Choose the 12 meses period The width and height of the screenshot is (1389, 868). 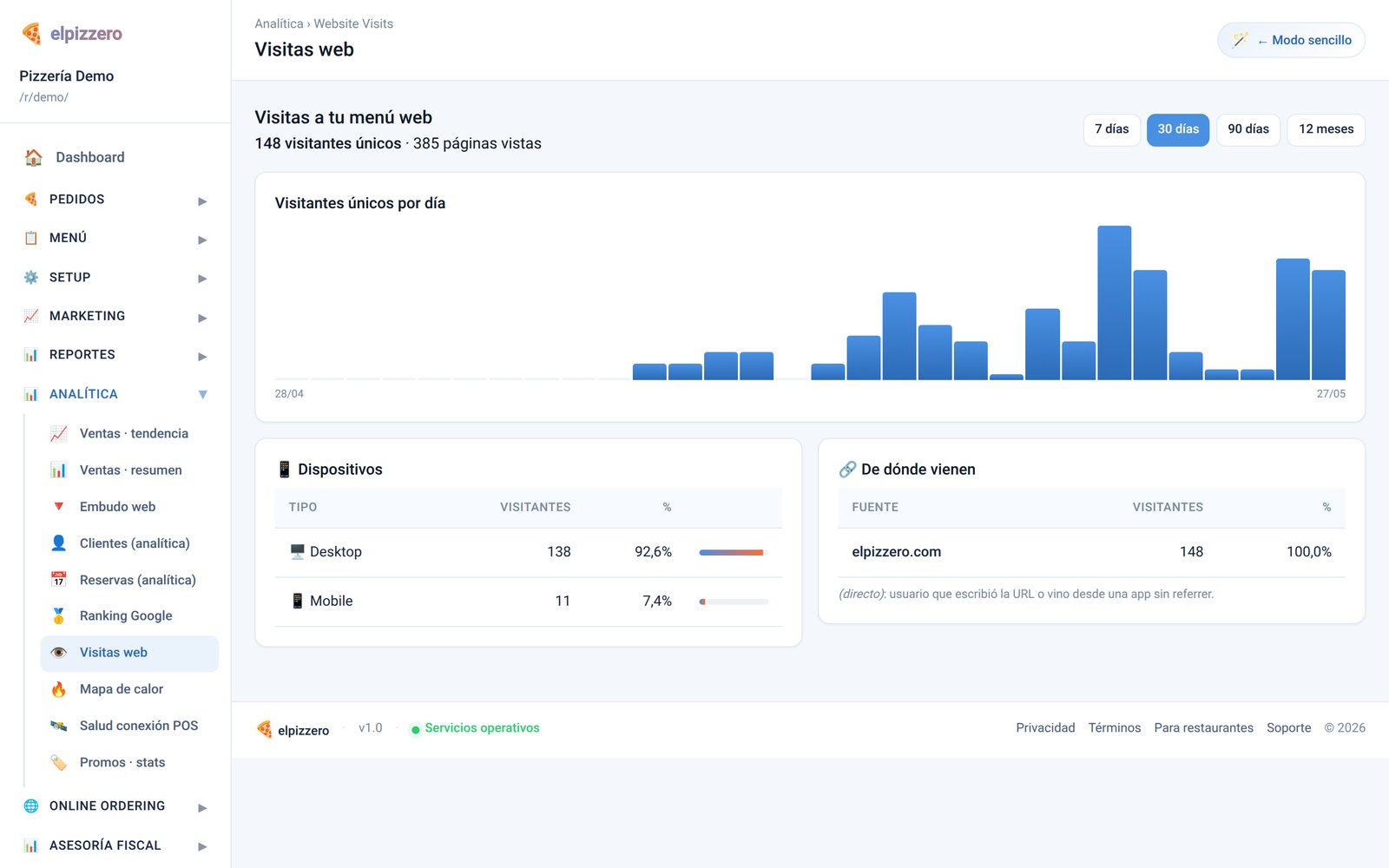pos(1326,129)
